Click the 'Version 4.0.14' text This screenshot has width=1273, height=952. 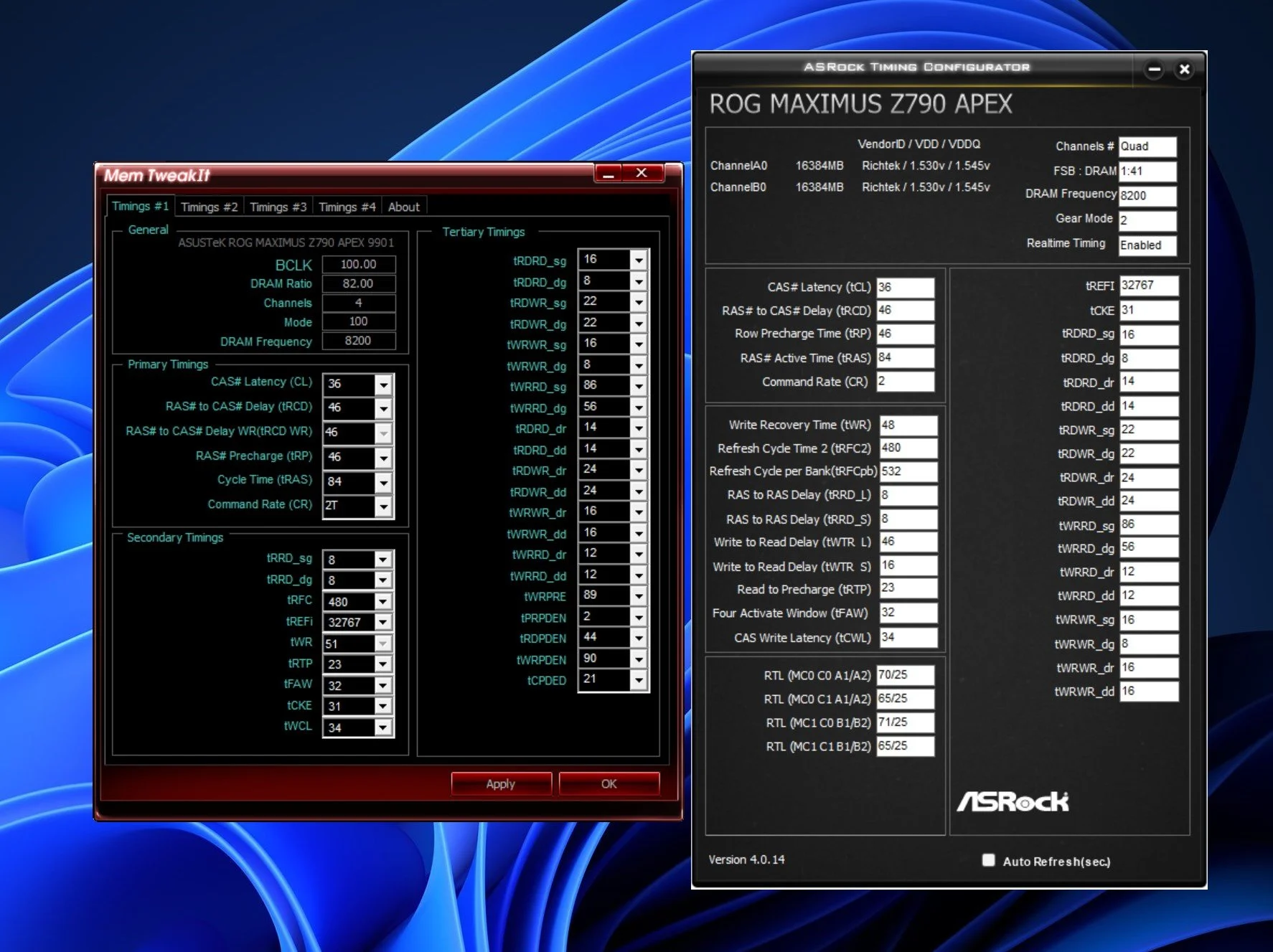pos(746,859)
